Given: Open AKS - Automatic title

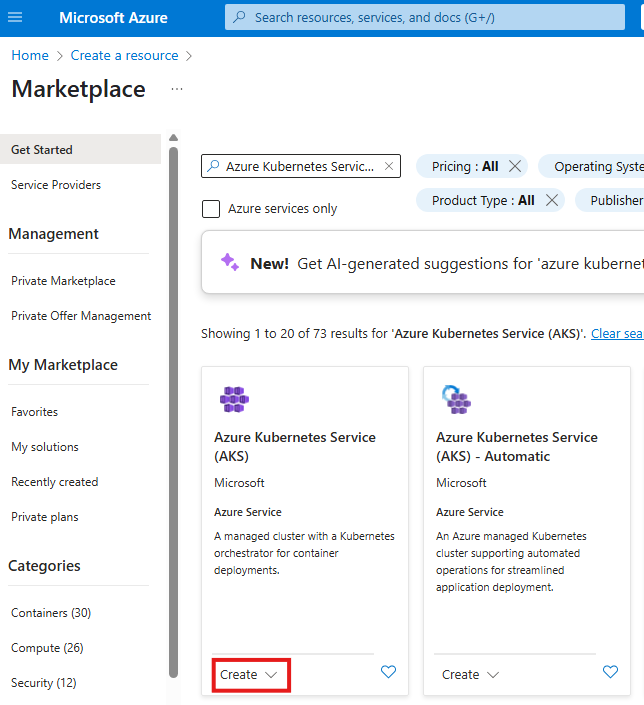Looking at the screenshot, I should point(517,446).
